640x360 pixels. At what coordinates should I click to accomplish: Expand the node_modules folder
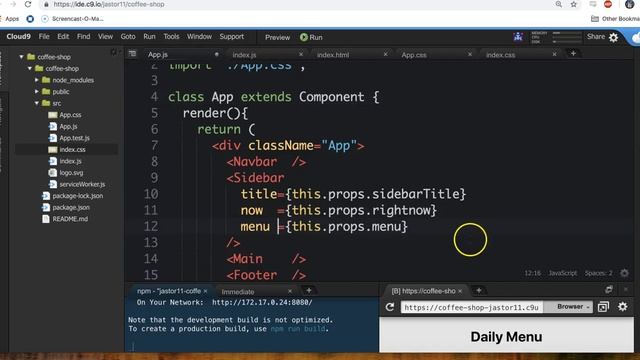[37, 80]
